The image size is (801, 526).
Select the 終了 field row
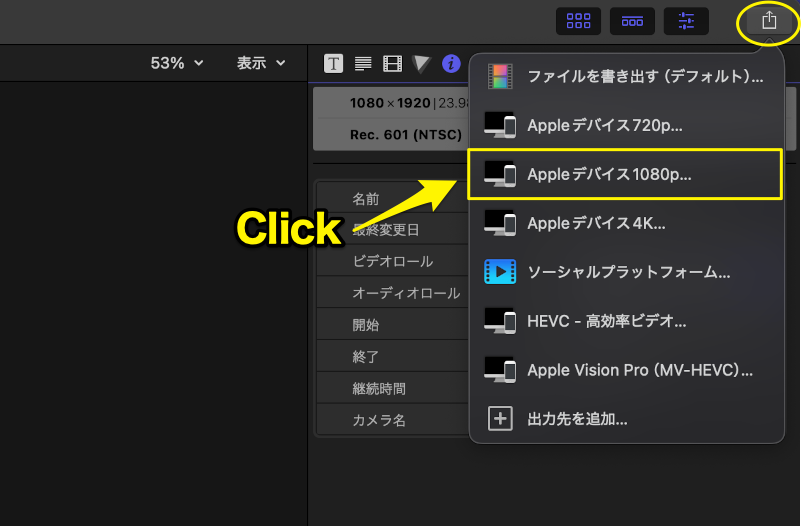point(392,356)
